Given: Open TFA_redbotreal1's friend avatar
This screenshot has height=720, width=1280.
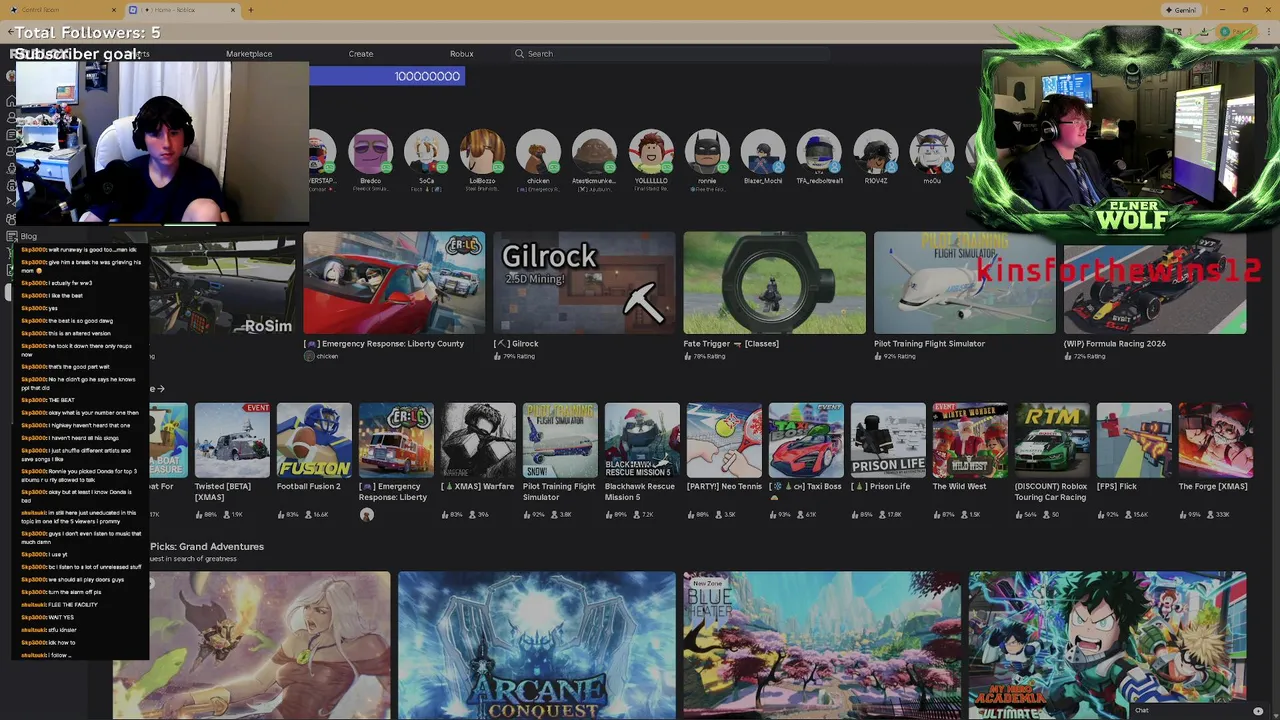Looking at the screenshot, I should tap(819, 153).
